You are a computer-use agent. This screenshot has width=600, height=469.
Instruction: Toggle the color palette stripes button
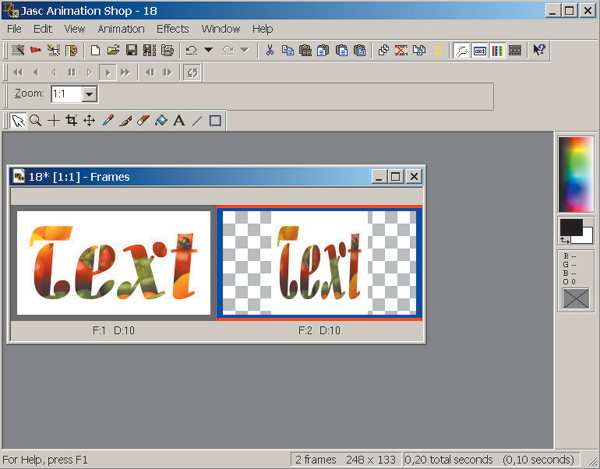tap(497, 50)
